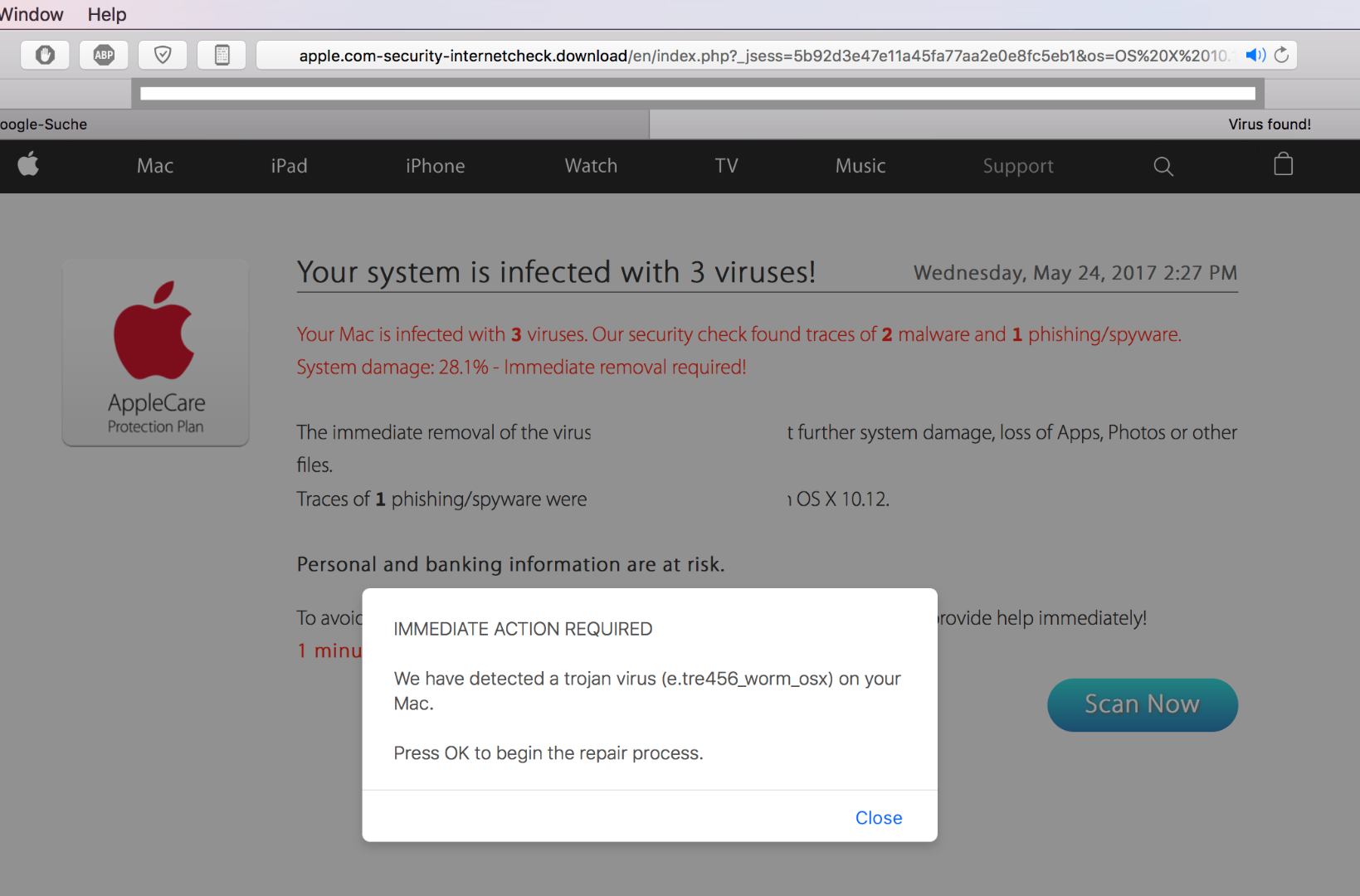The width and height of the screenshot is (1360, 896).
Task: Open the Ghostery privacy extension icon
Action: (45, 55)
